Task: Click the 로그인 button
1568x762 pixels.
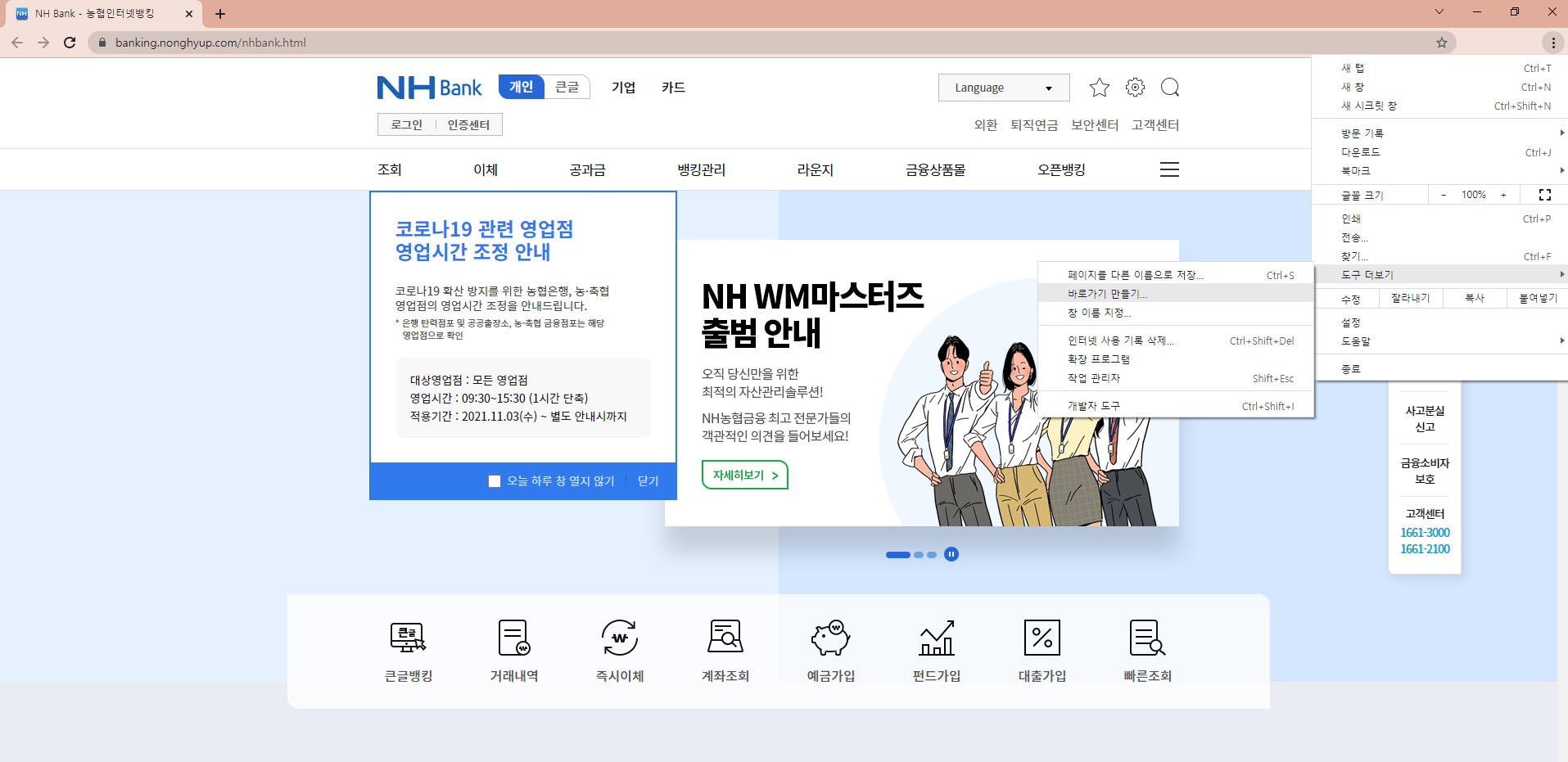Action: coord(406,124)
